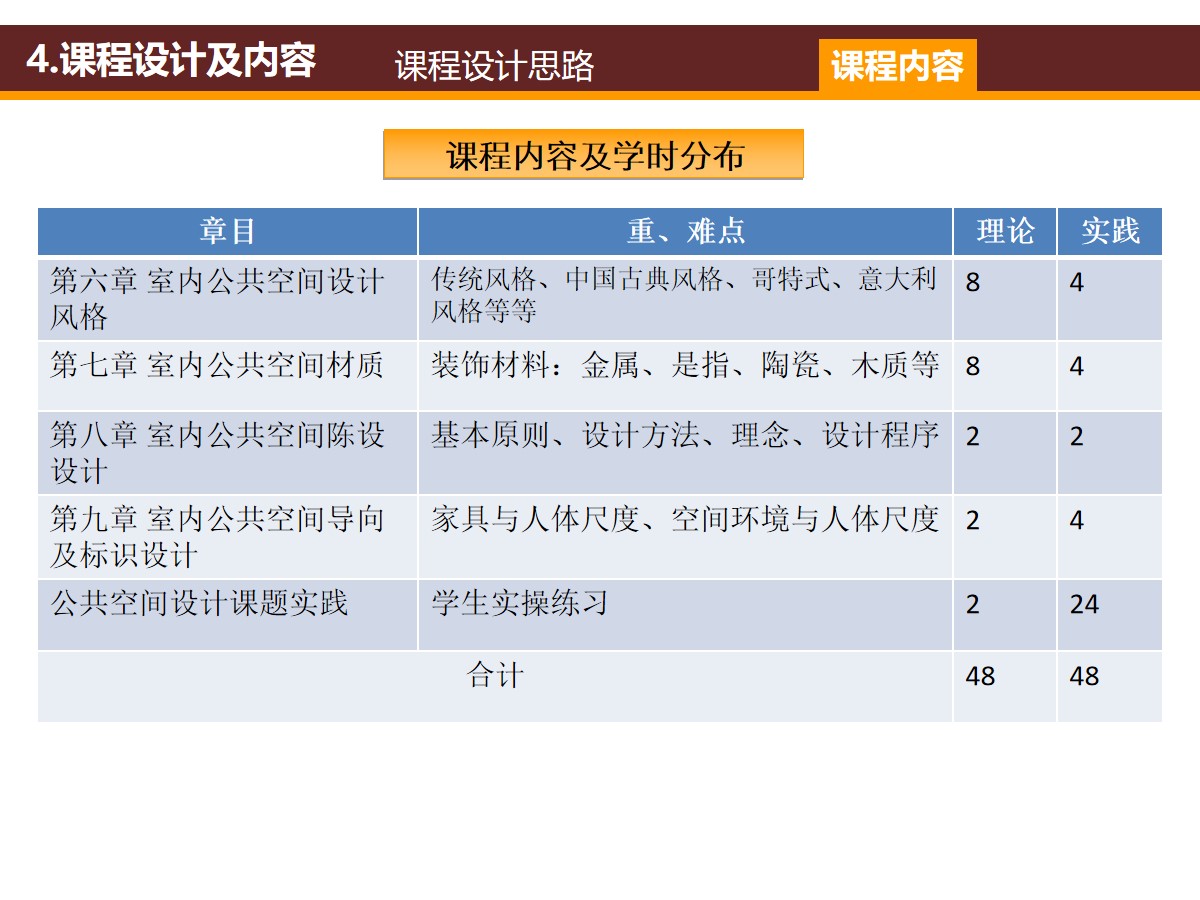This screenshot has height=900, width=1200.
Task: Click practice hours 4 in 第九章 row
Action: [1077, 521]
